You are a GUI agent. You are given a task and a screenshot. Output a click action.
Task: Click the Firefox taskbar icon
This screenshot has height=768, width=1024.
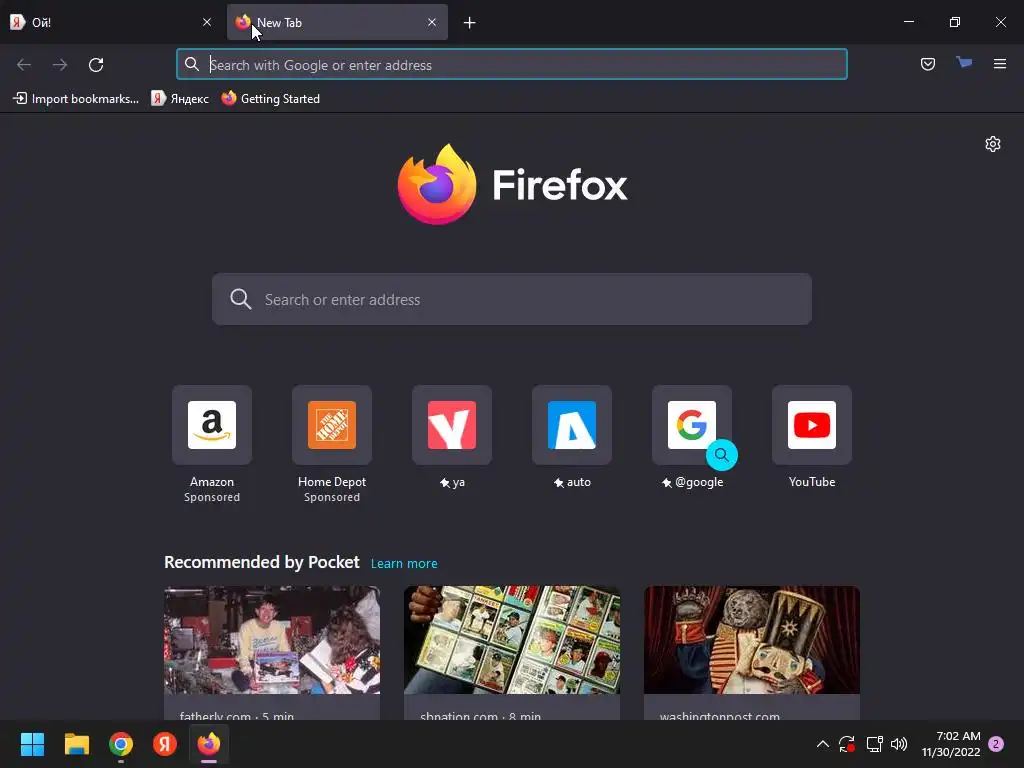(x=209, y=744)
